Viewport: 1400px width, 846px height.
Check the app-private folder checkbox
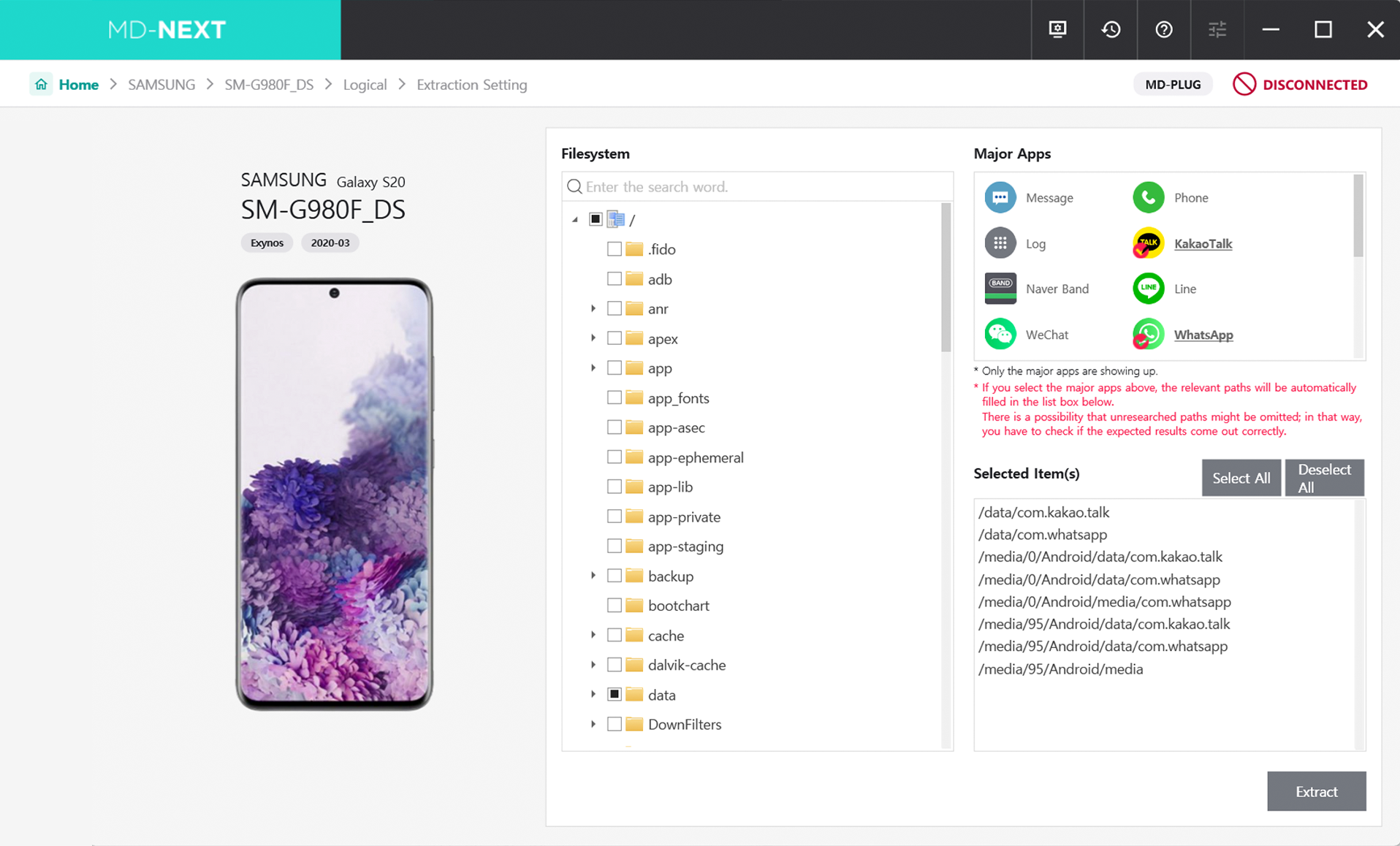pos(615,517)
